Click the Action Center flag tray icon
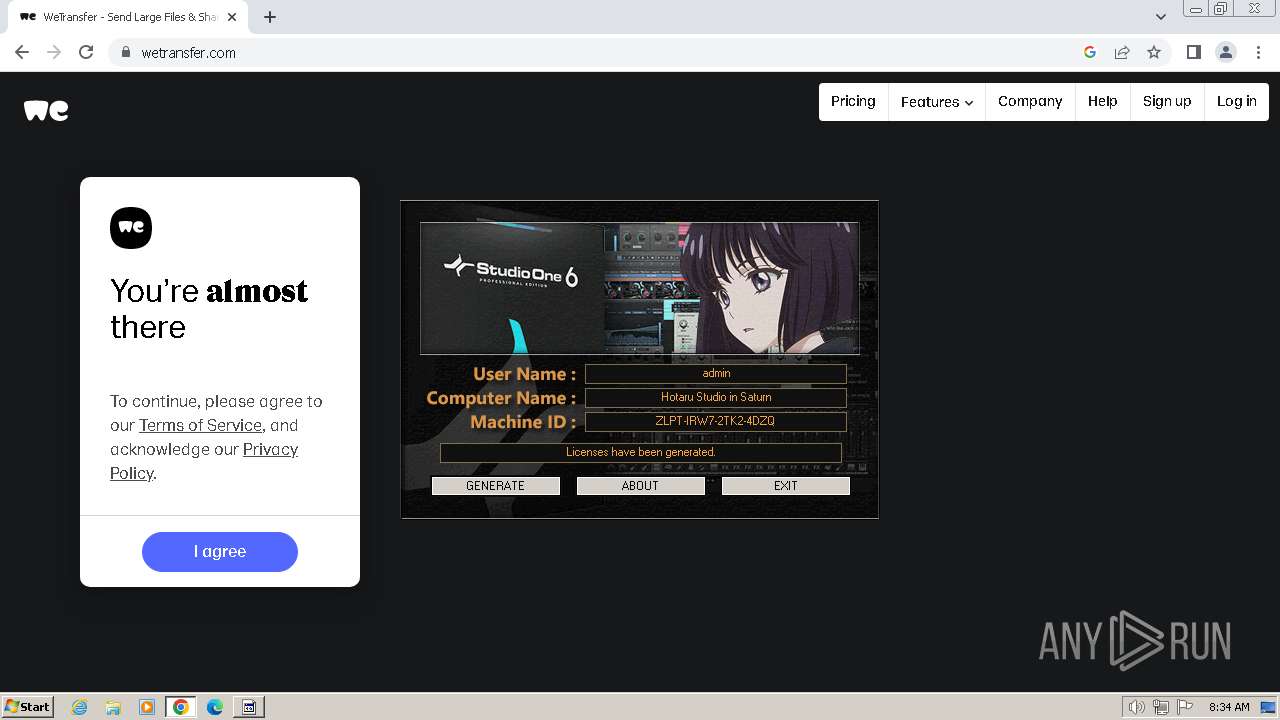The image size is (1280, 720). [1184, 707]
